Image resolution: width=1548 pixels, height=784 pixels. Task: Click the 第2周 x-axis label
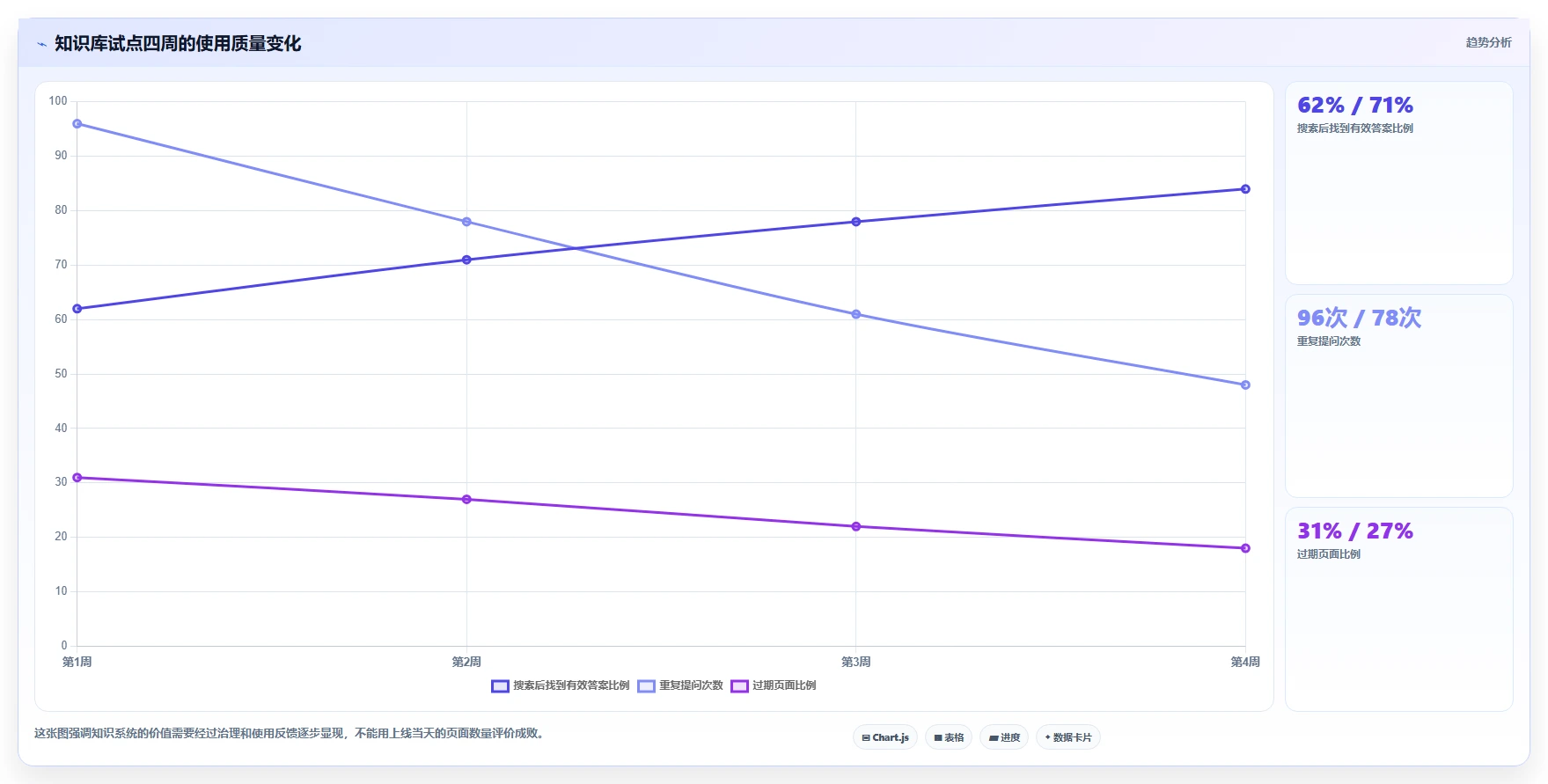(x=466, y=662)
